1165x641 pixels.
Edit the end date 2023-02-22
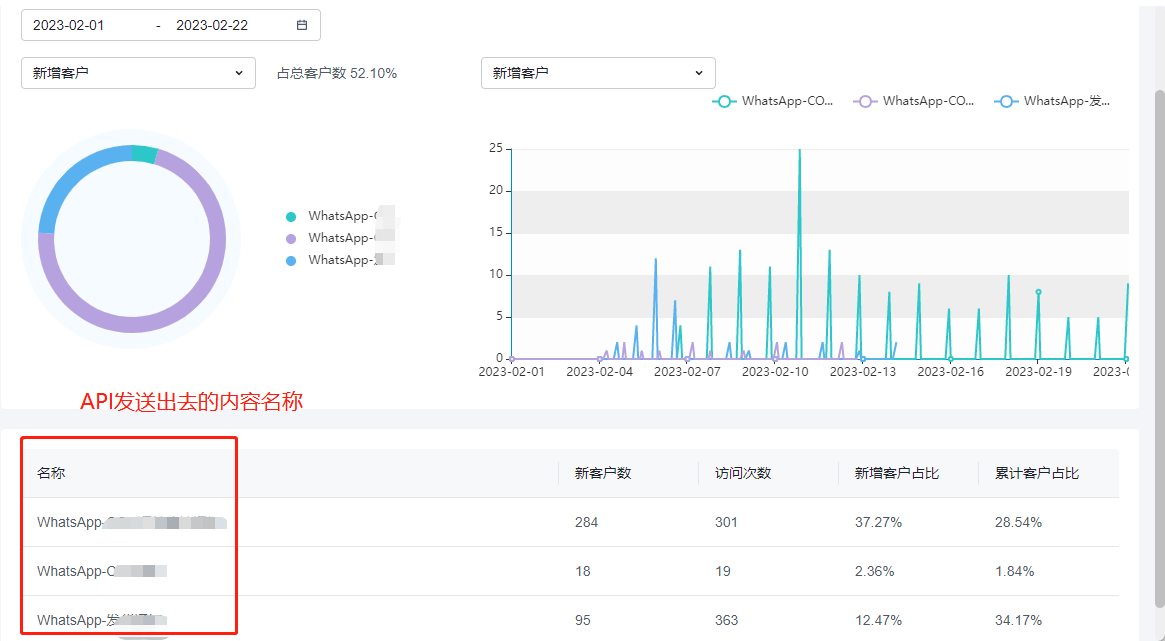point(212,25)
